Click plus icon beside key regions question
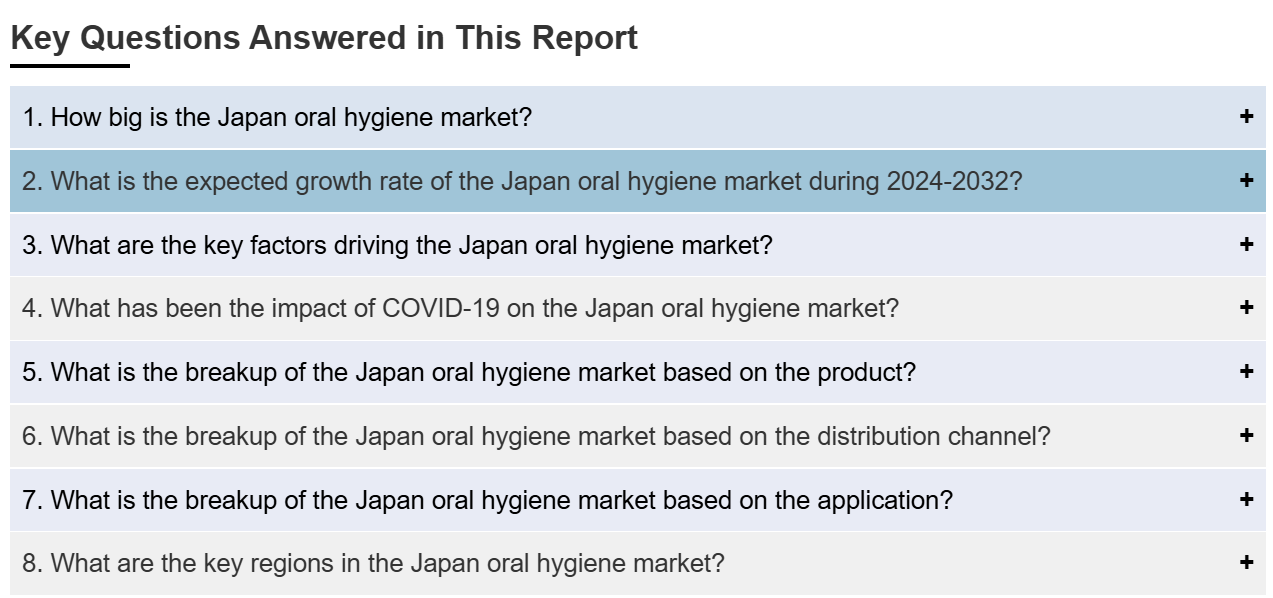The height and width of the screenshot is (598, 1273). 1246,562
